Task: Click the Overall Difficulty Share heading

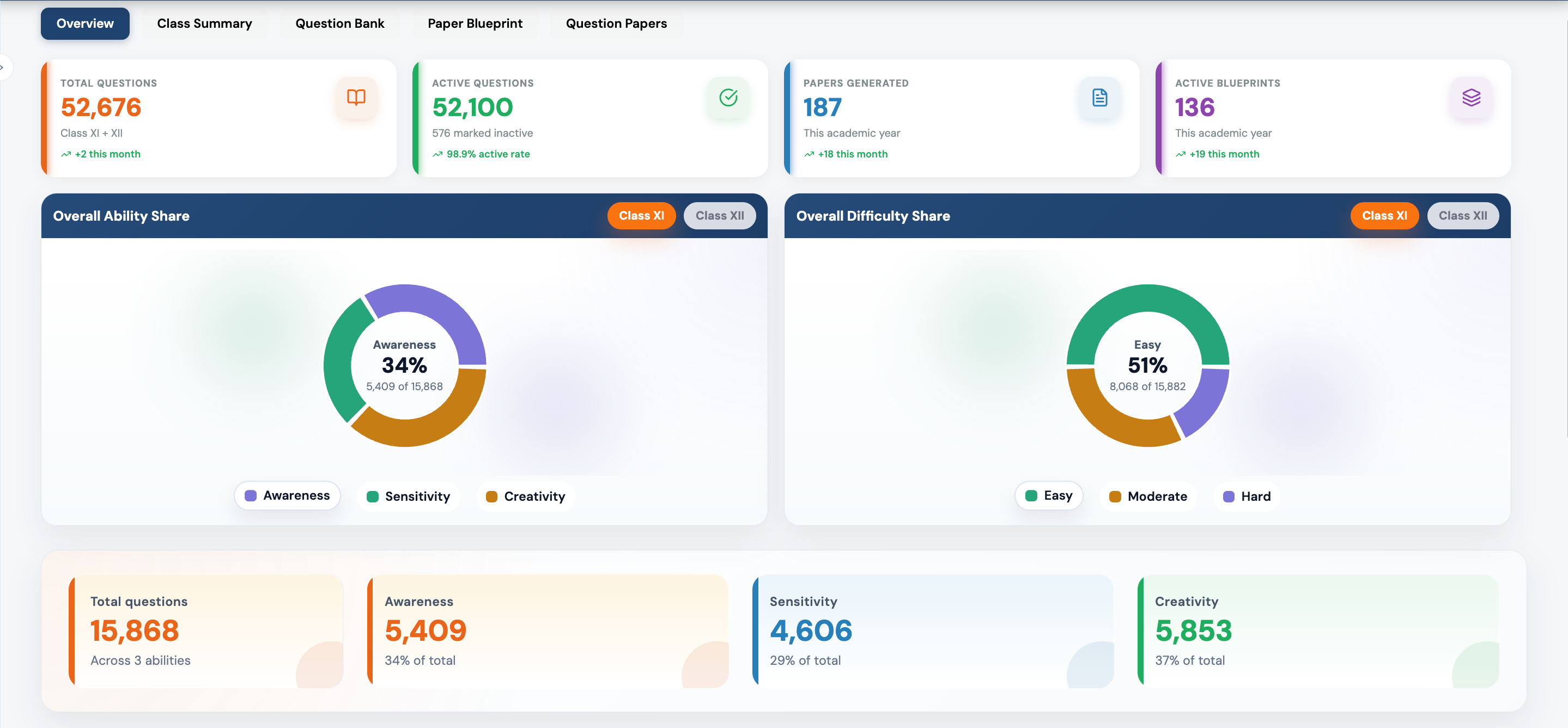Action: (873, 216)
